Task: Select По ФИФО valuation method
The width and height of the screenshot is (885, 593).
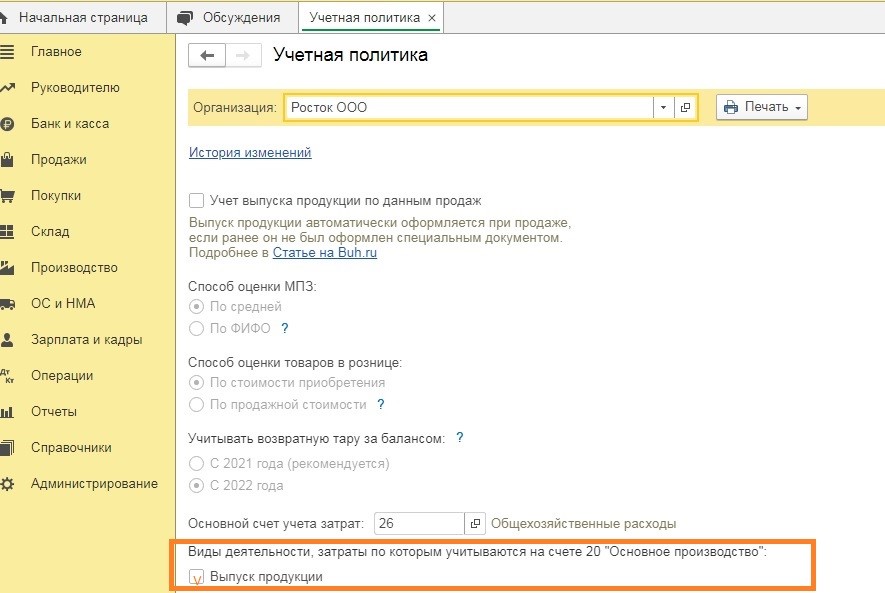Action: (x=196, y=328)
